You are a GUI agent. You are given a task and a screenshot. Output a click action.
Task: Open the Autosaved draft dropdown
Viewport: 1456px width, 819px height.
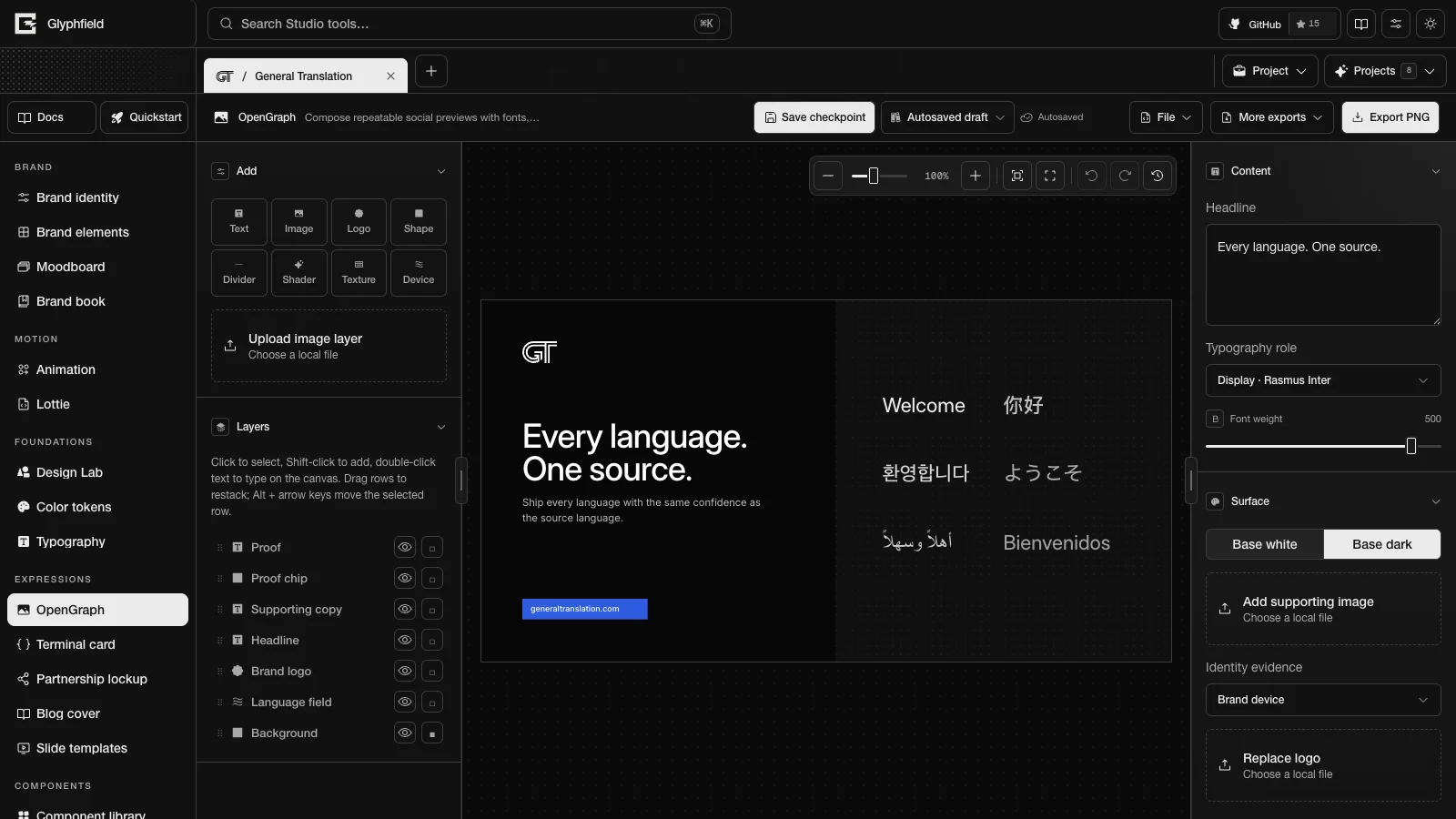(x=947, y=117)
